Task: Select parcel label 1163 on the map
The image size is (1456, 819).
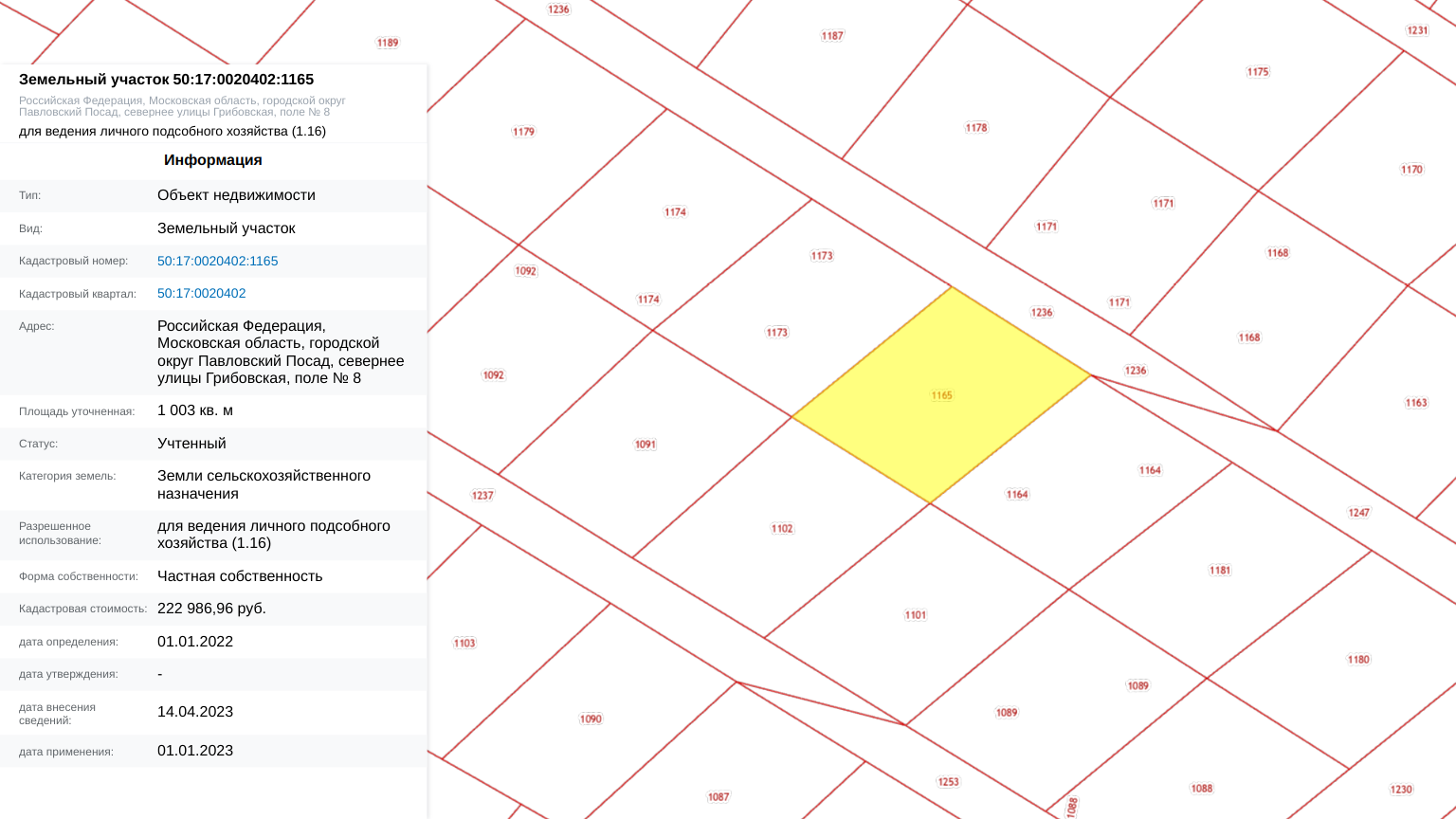Action: pyautogui.click(x=1416, y=403)
